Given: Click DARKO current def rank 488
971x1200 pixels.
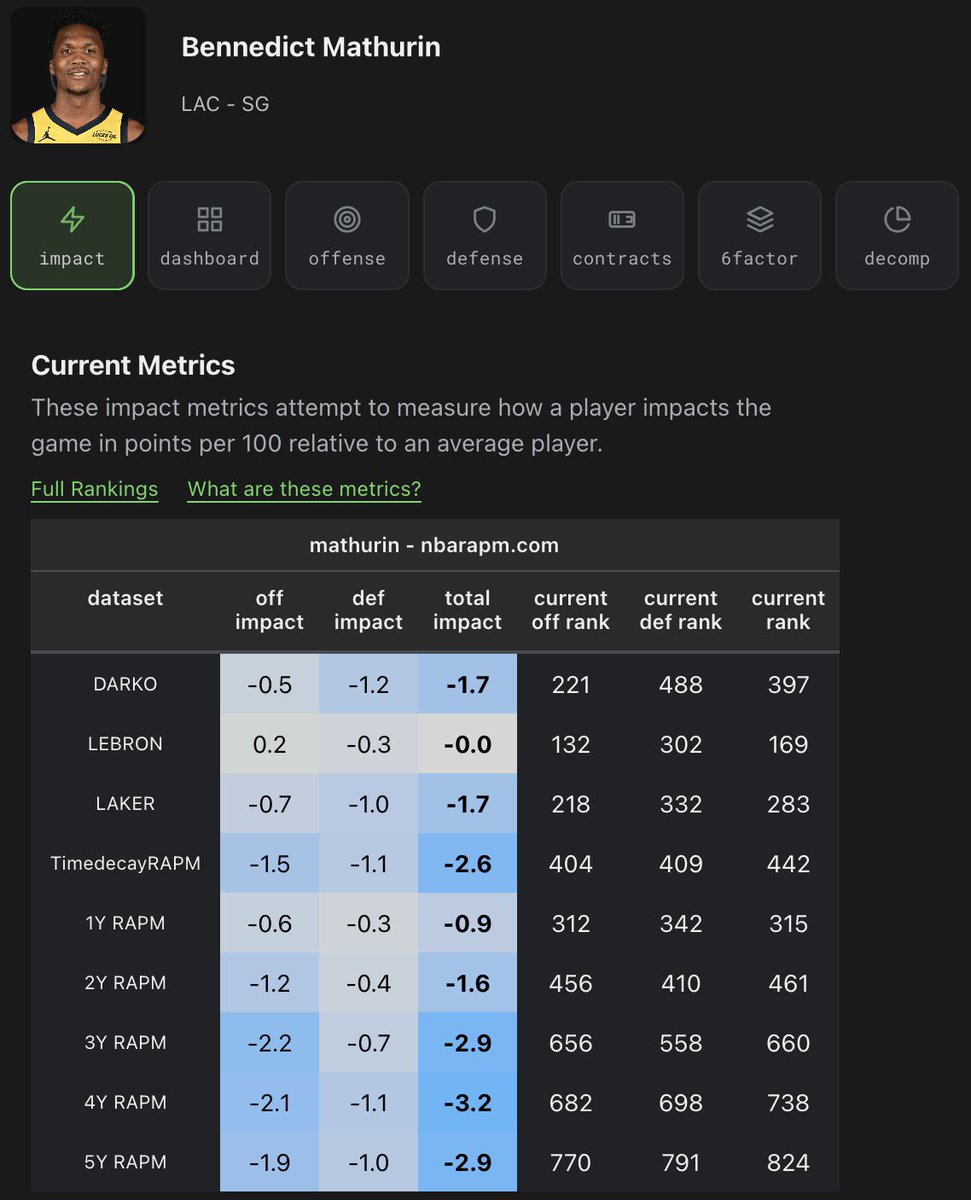Looking at the screenshot, I should tap(681, 684).
